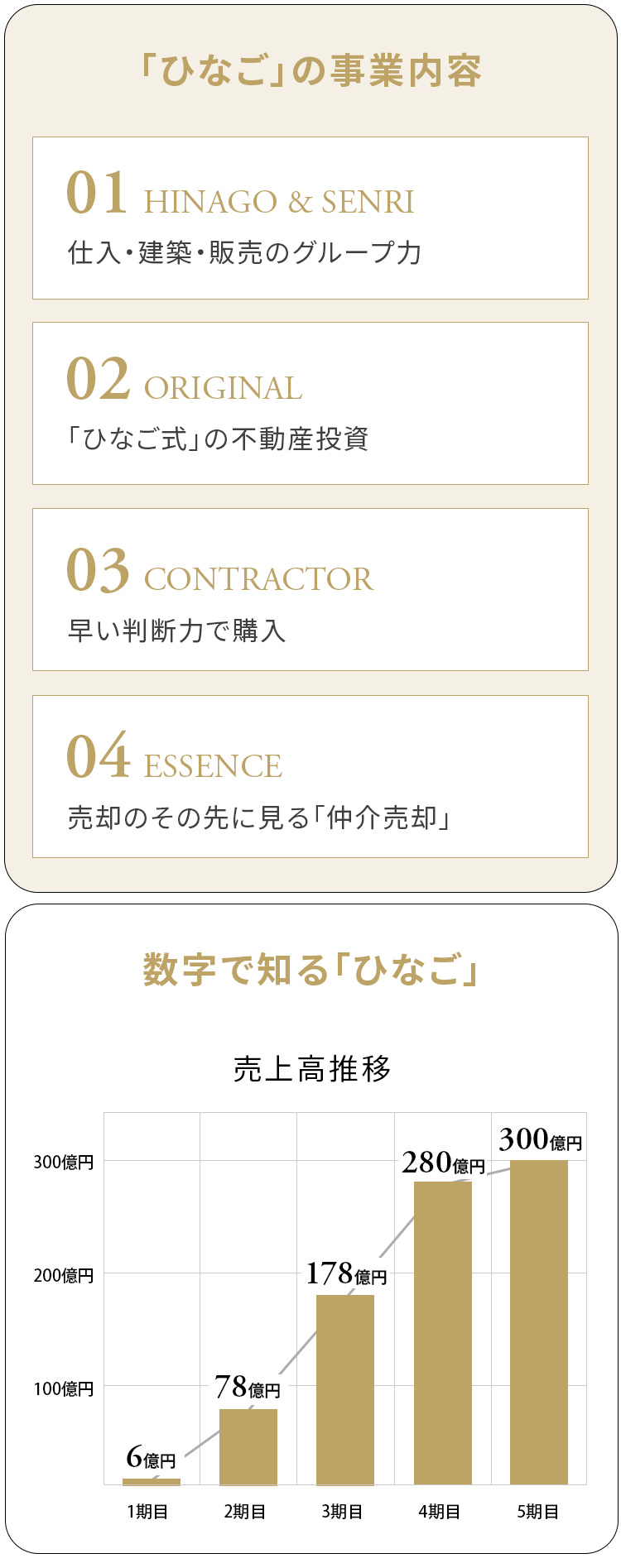This screenshot has width=621, height=1568.
Task: Click the 200億円 y-axis label
Action: click(x=63, y=1275)
